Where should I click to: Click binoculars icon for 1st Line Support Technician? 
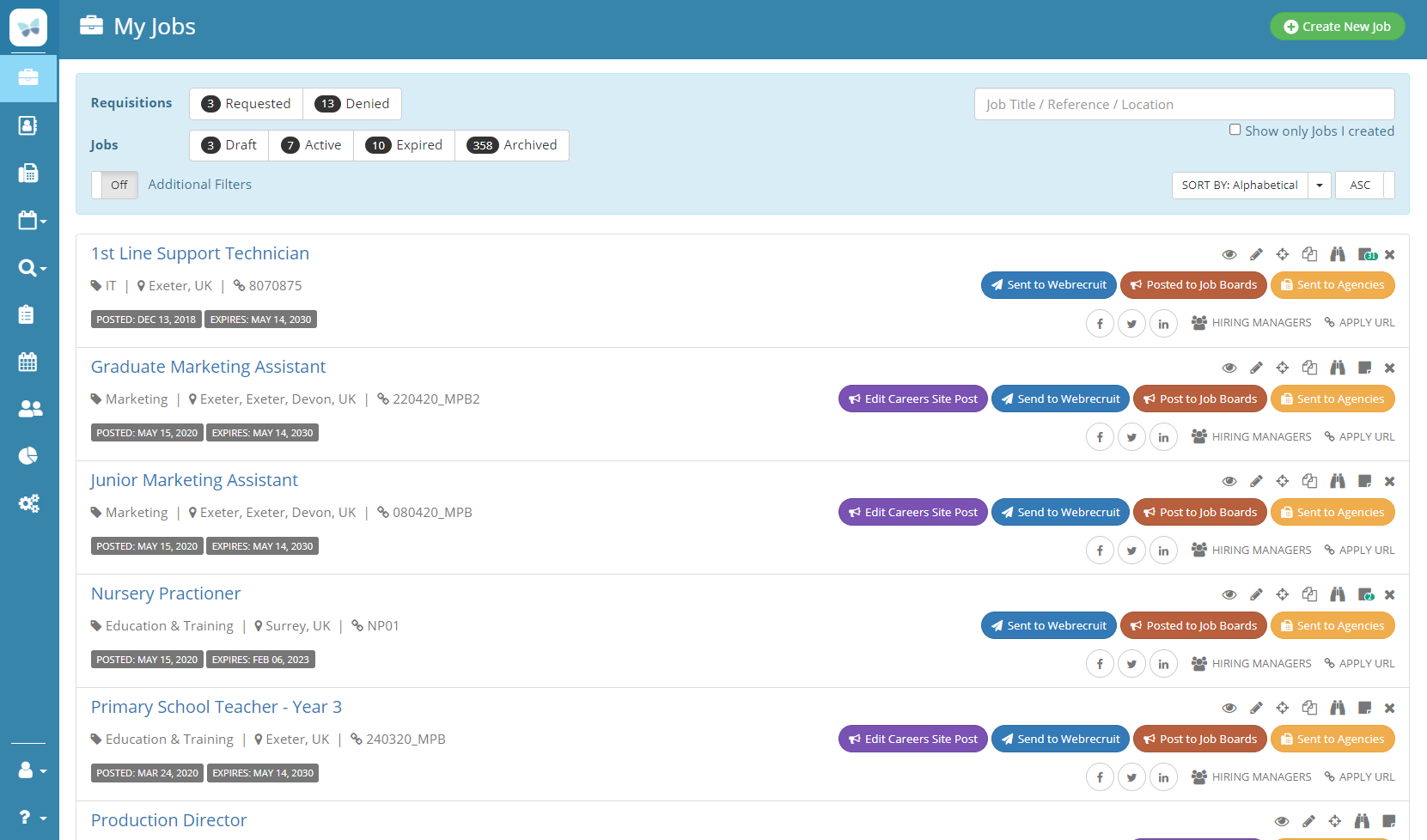click(1338, 254)
